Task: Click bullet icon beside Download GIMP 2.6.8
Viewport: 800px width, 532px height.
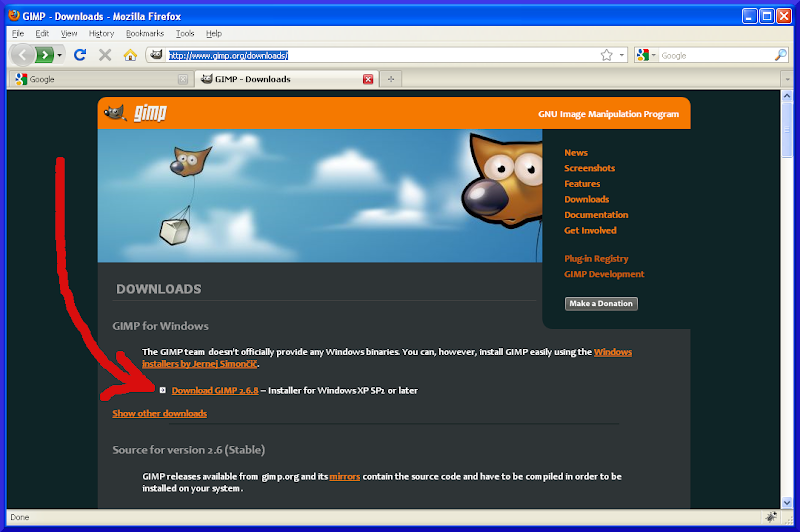Action: point(162,390)
